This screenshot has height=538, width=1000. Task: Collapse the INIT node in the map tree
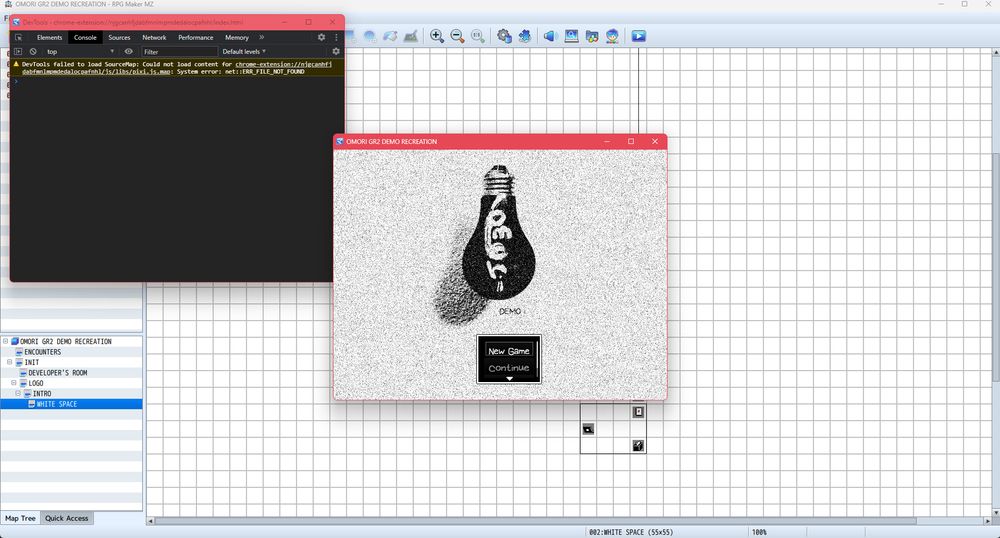click(x=10, y=362)
